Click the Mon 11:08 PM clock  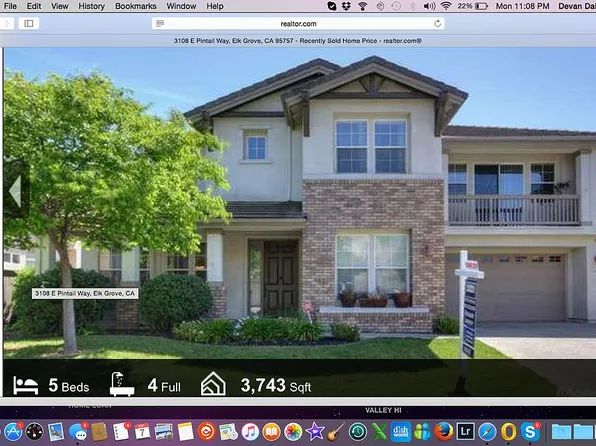point(523,6)
